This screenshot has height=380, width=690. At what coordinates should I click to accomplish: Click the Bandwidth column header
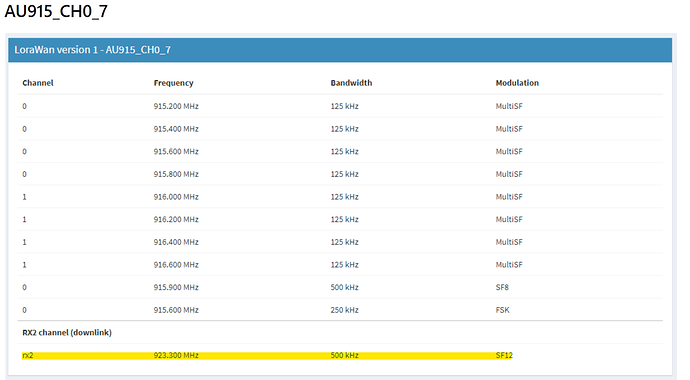[x=351, y=83]
